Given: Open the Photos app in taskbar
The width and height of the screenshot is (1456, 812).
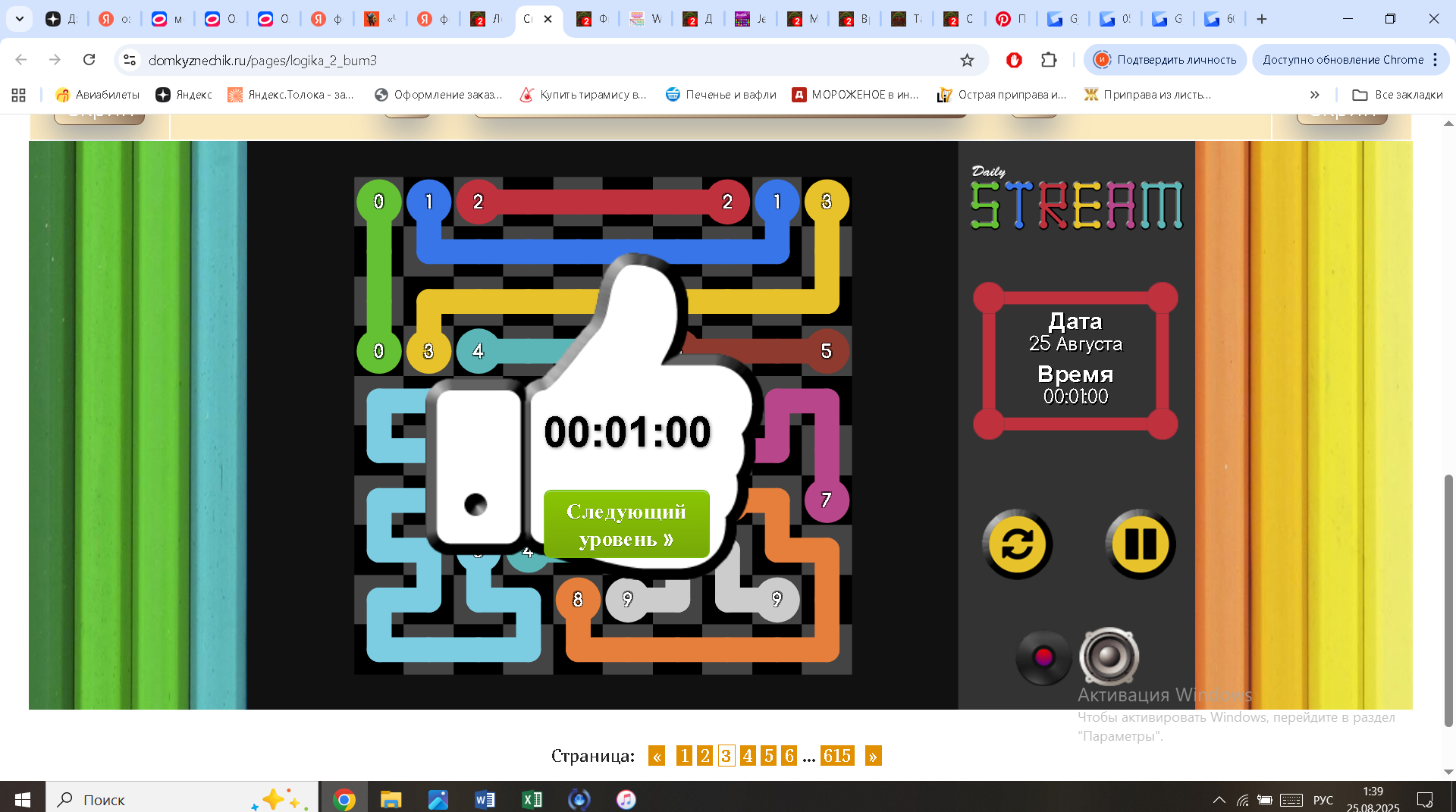Looking at the screenshot, I should (438, 799).
